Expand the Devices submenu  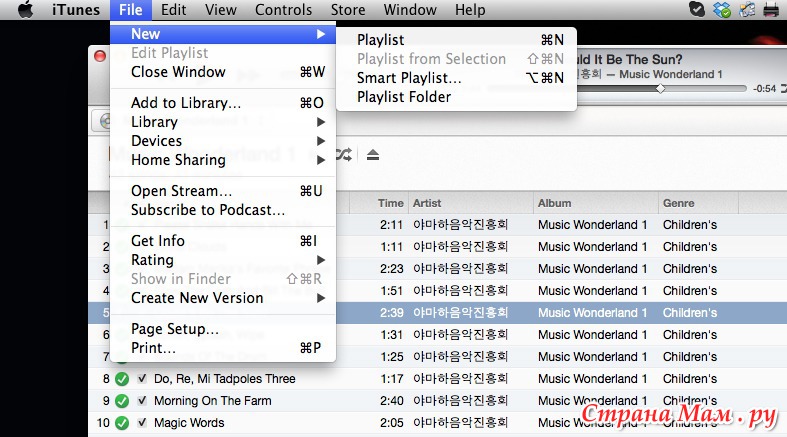[x=223, y=141]
